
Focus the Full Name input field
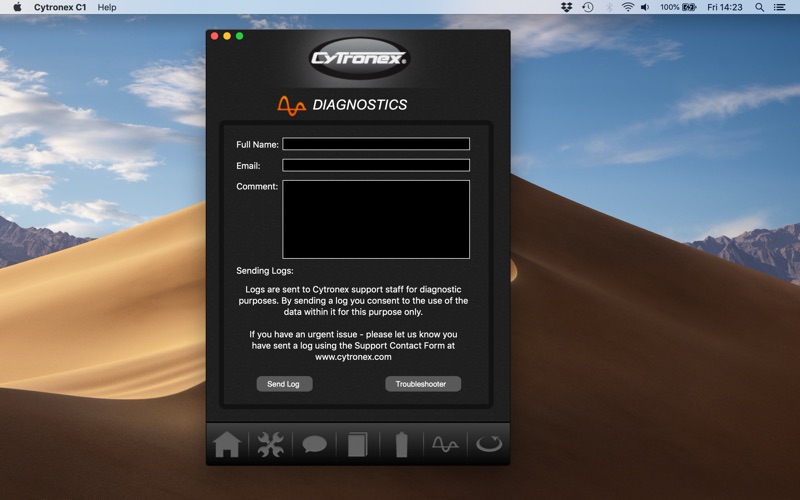pos(376,144)
